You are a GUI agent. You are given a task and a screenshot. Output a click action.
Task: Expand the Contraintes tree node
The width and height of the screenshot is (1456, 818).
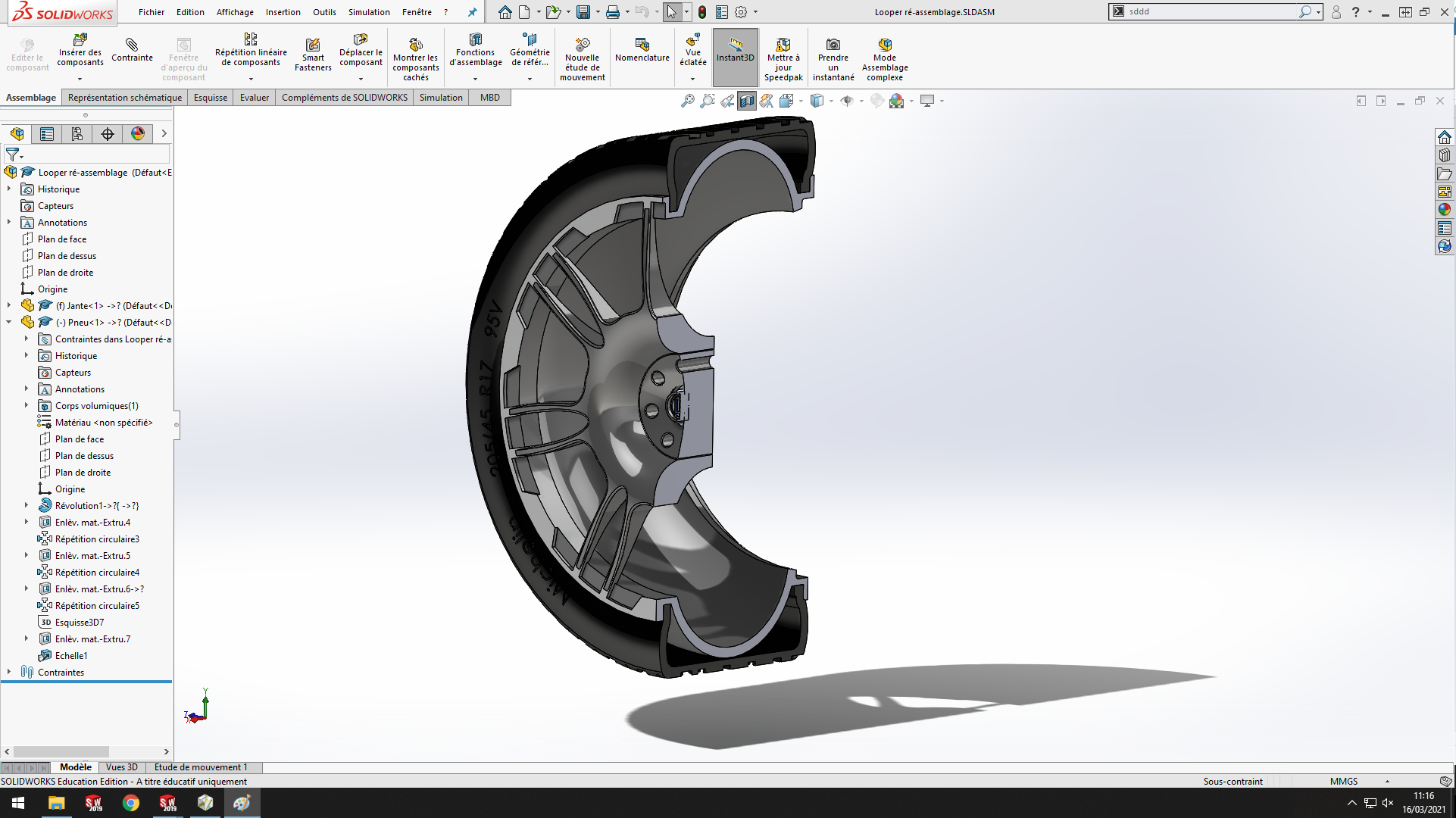[x=8, y=672]
